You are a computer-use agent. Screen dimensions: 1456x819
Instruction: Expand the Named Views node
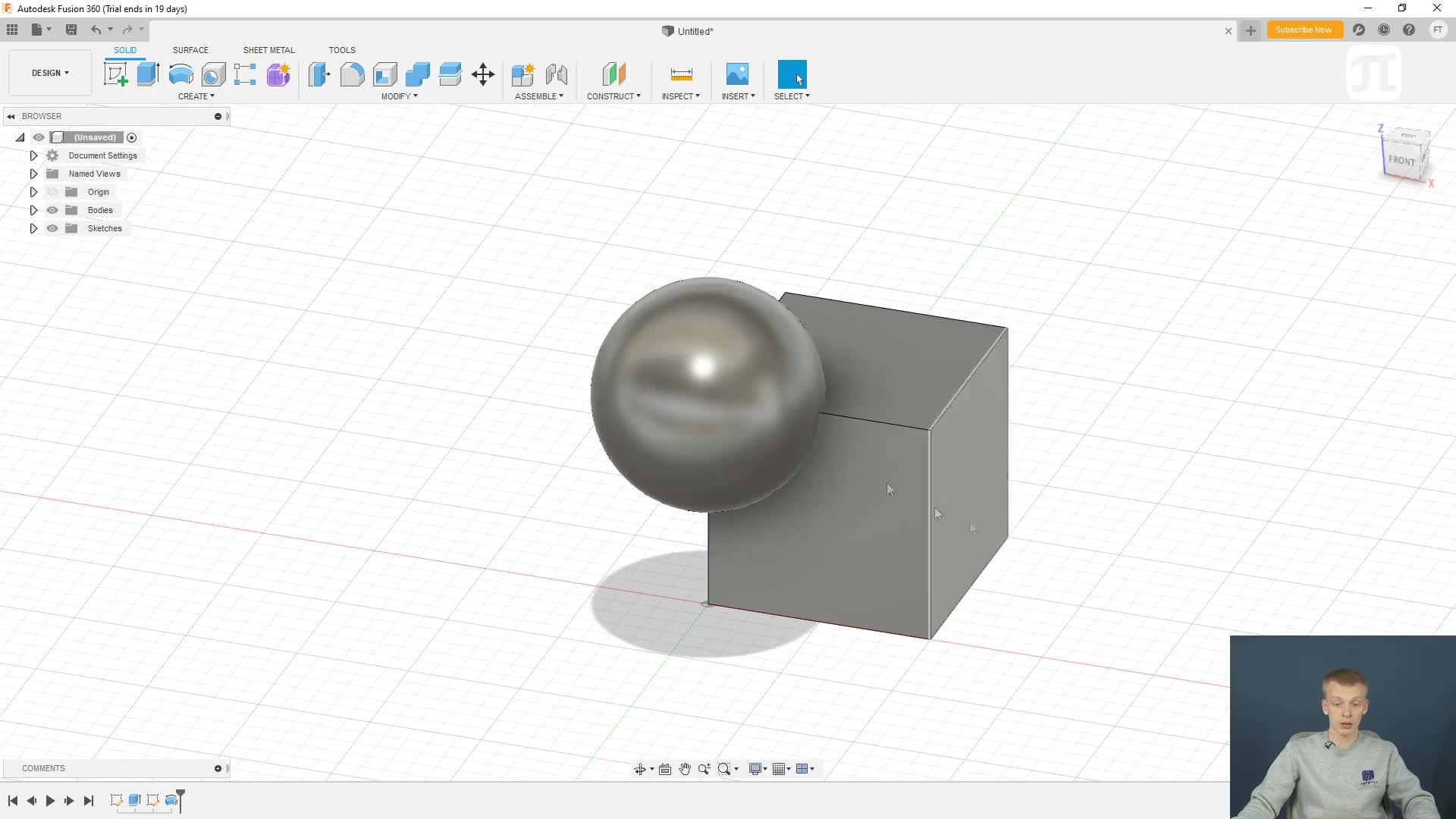pyautogui.click(x=33, y=174)
